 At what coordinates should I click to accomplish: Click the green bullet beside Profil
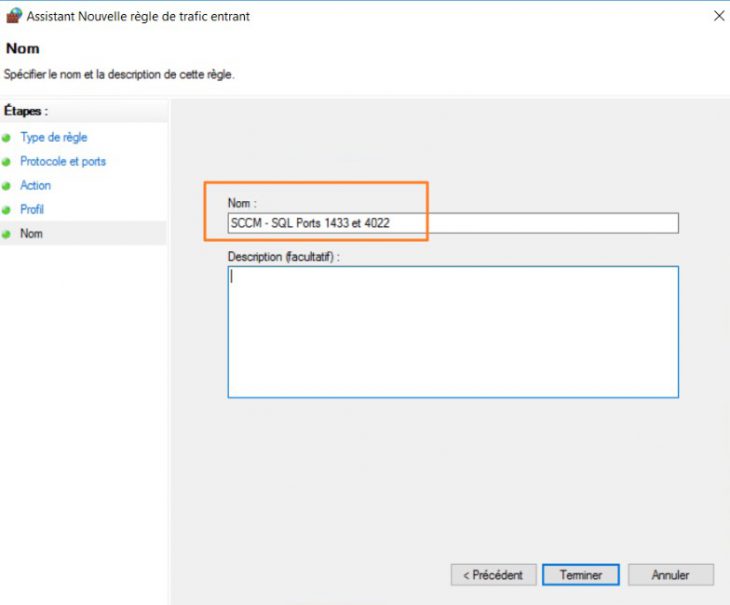6,210
